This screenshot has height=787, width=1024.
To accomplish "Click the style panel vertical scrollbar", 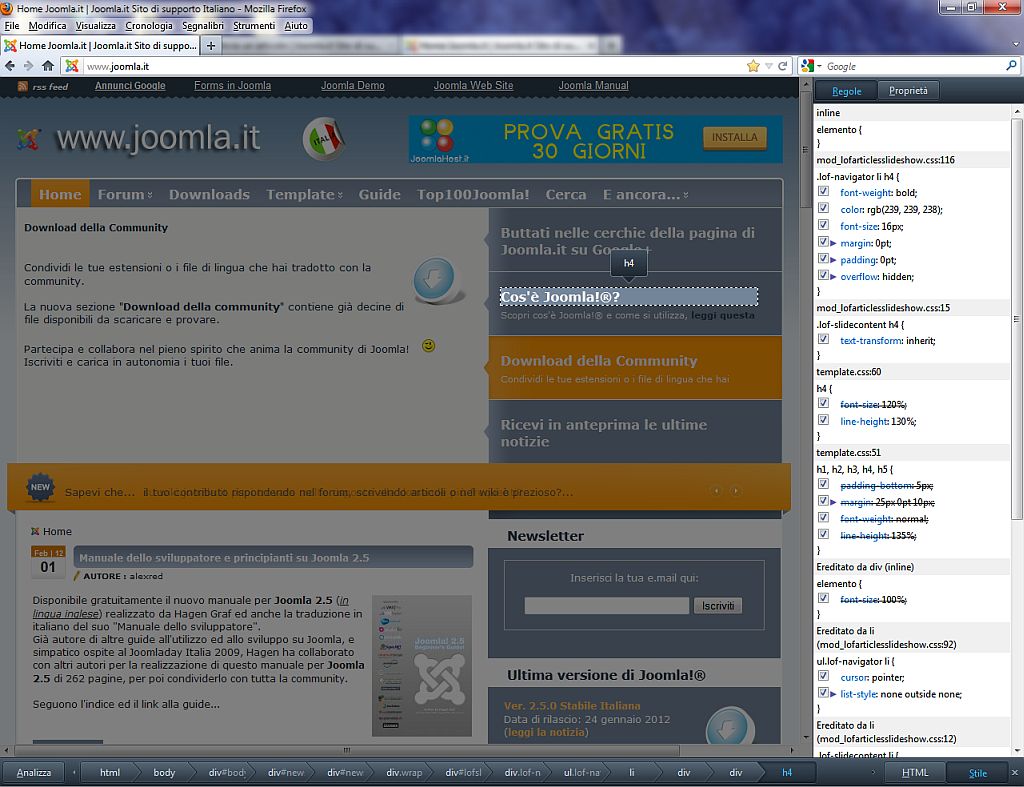I will (x=1016, y=319).
